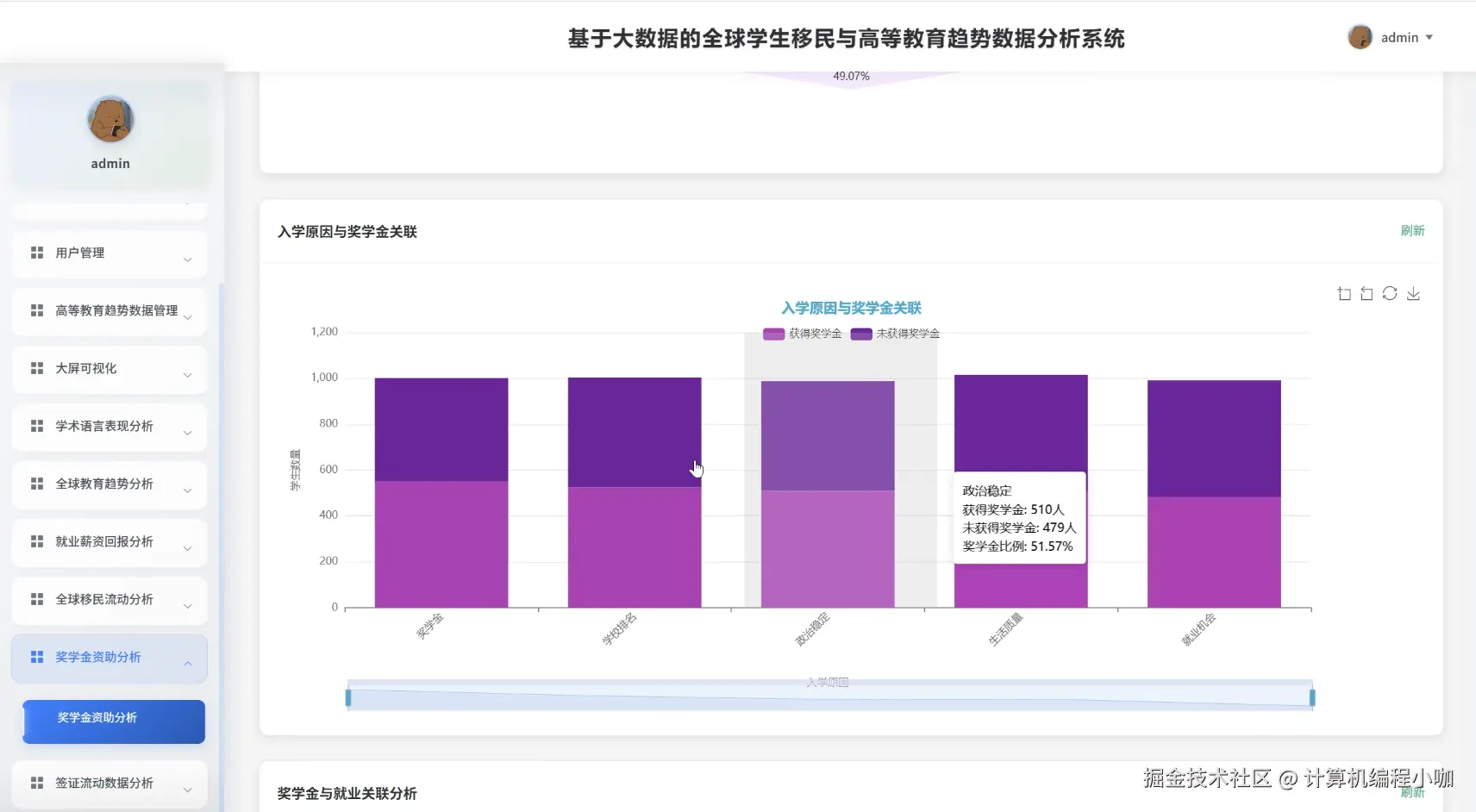Click the zoom restore icon on the chart toolbar
This screenshot has height=812, width=1476.
[x=1367, y=293]
